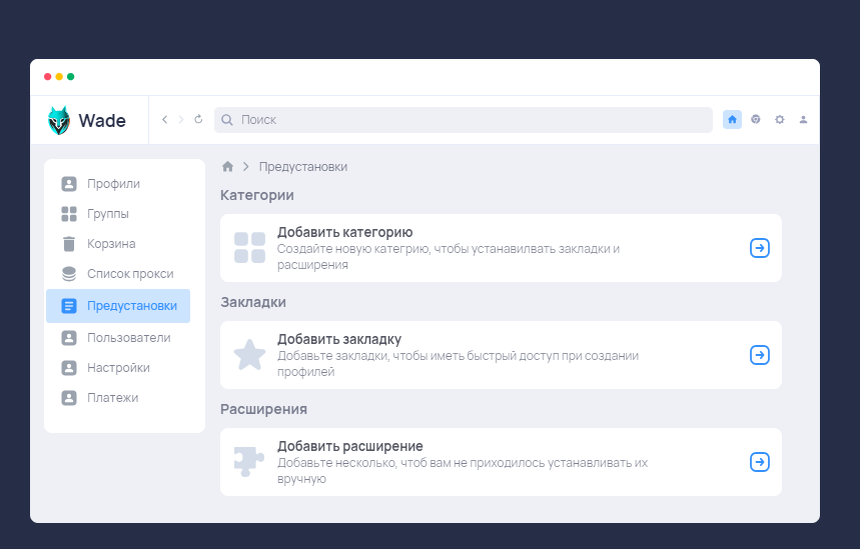Screen dimensions: 860x549
Task: Click the Профили sidebar icon
Action: [x=69, y=184]
